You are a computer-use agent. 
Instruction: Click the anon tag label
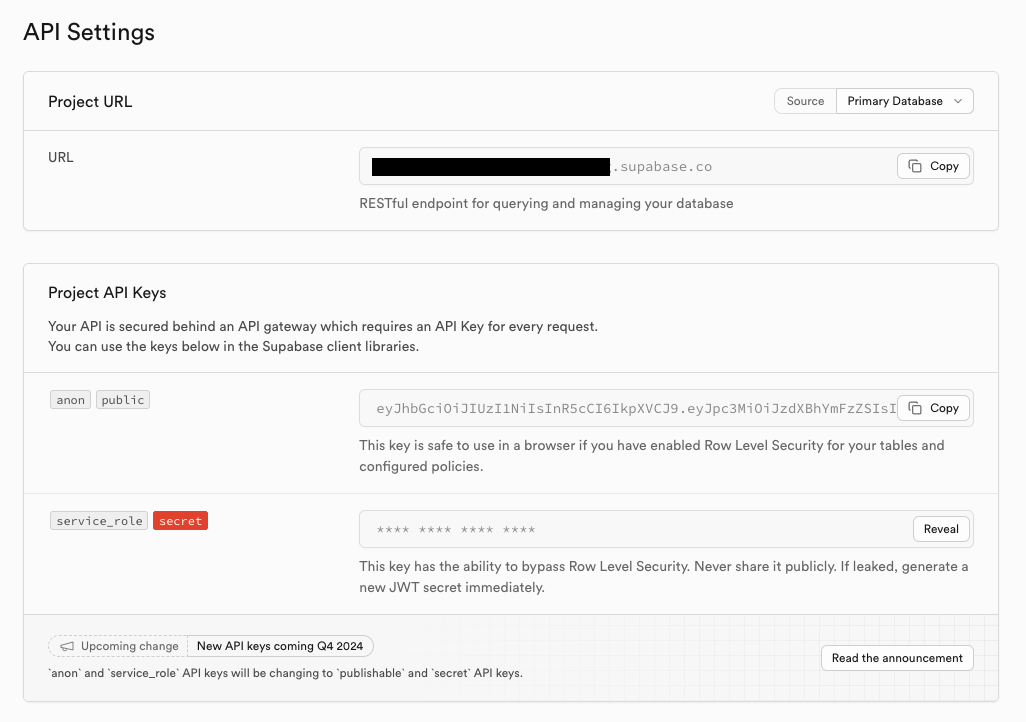click(70, 400)
